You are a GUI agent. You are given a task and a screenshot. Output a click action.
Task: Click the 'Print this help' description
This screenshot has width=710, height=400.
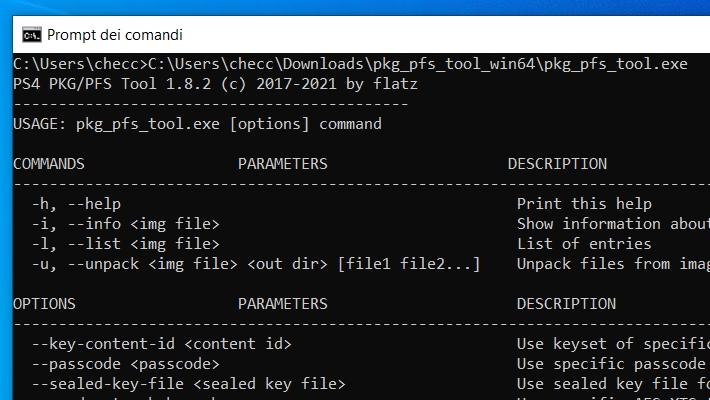tap(584, 204)
